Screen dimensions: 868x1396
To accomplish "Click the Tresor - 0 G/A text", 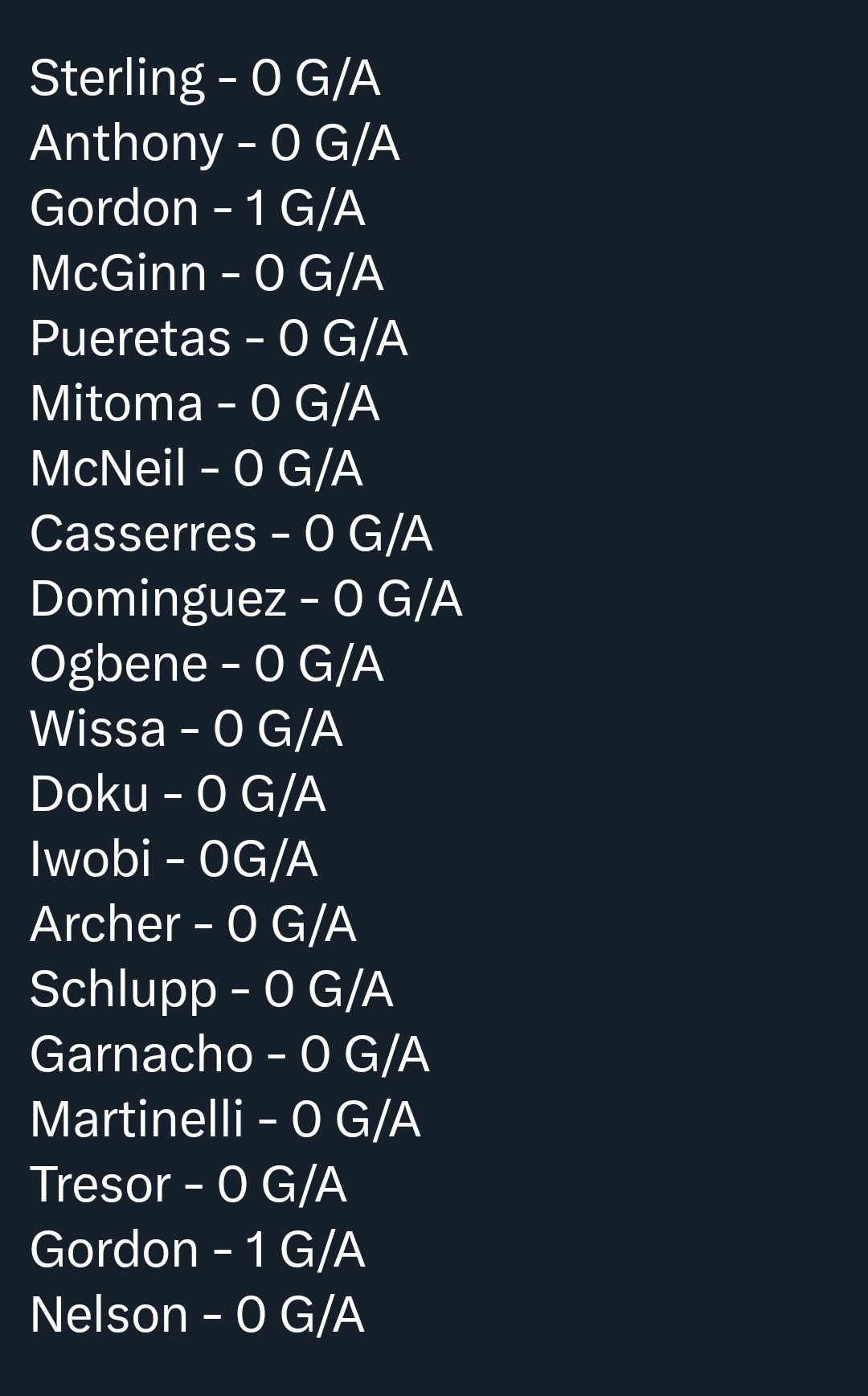I will 188,1185.
